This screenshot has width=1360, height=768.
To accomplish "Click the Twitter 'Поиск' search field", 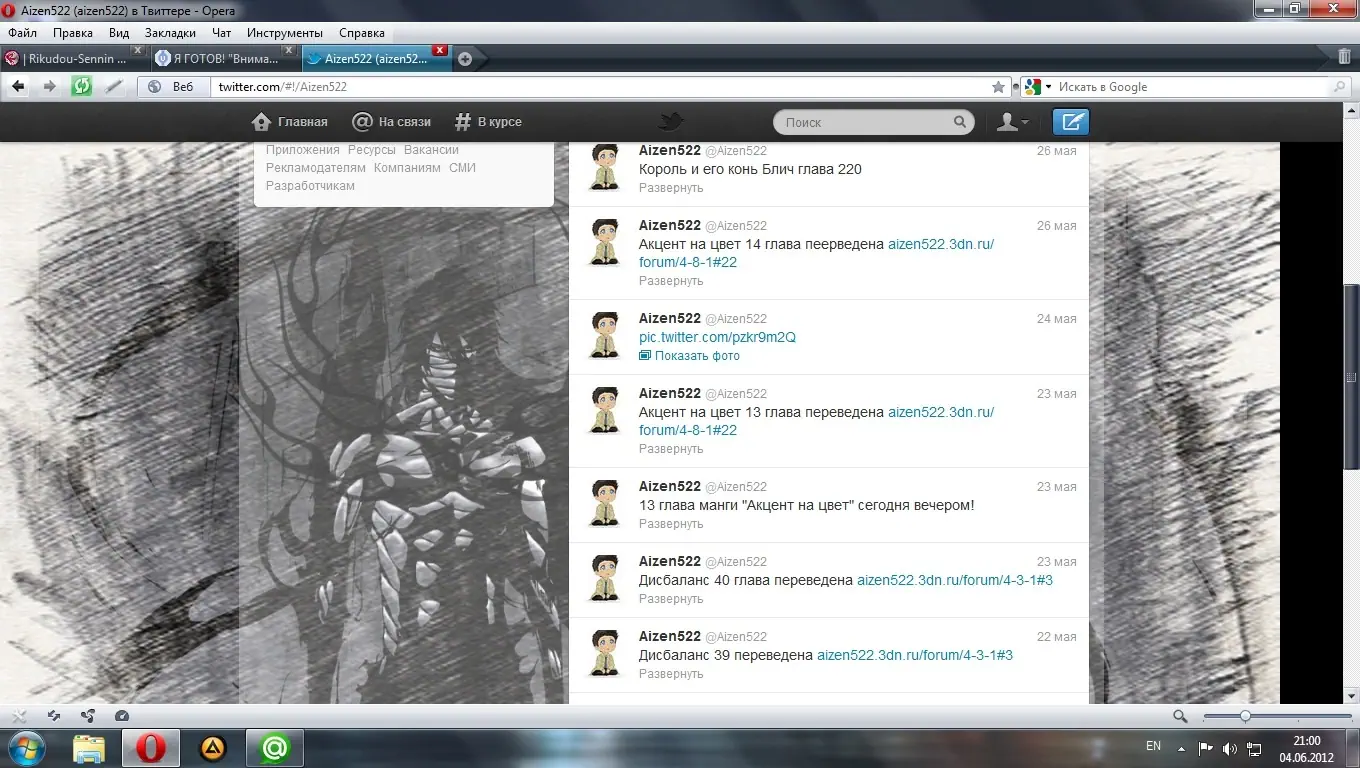I will (865, 122).
